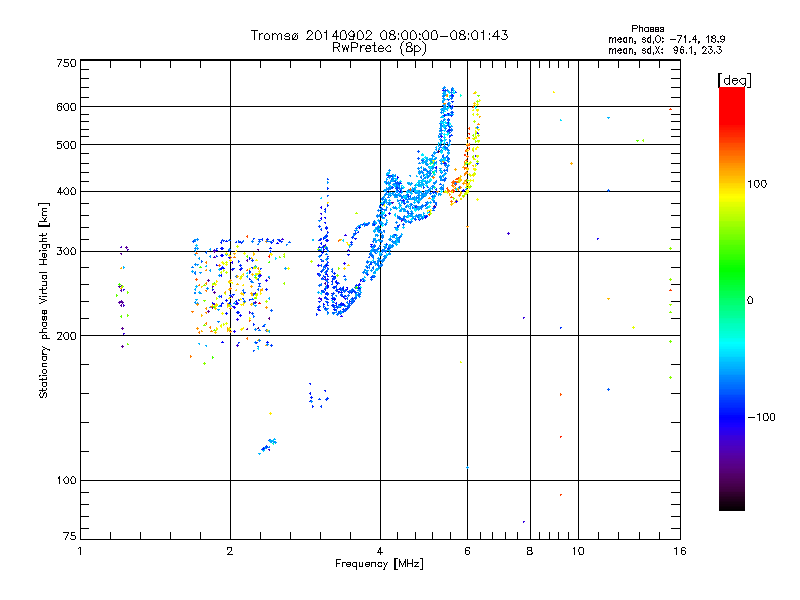Click the y-axis tick label '200'
Screen dimensions: 800x600
pyautogui.click(x=66, y=336)
